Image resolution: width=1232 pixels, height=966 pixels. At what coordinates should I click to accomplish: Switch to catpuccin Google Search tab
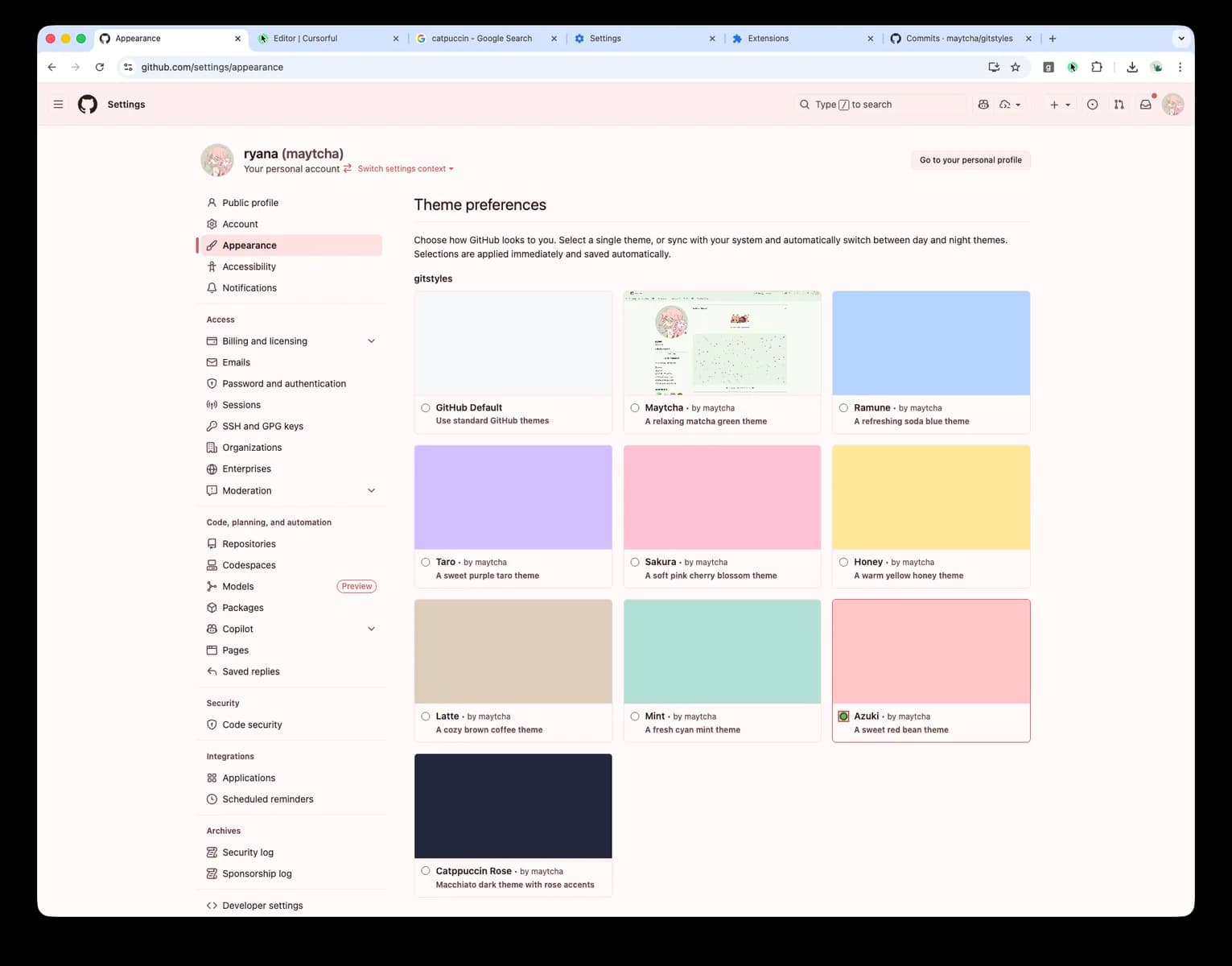point(487,39)
